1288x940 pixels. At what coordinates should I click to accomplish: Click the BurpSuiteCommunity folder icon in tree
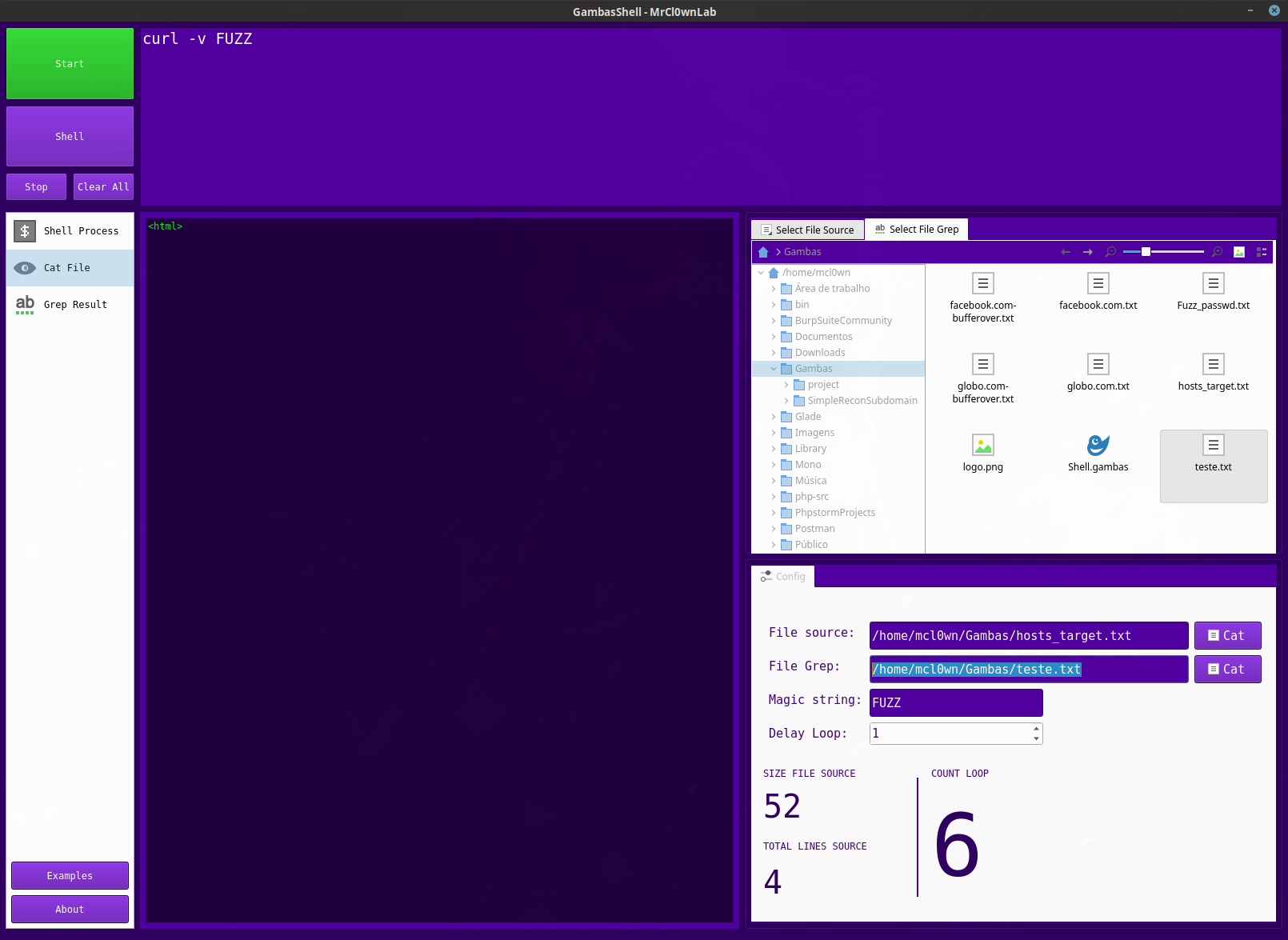[786, 321]
